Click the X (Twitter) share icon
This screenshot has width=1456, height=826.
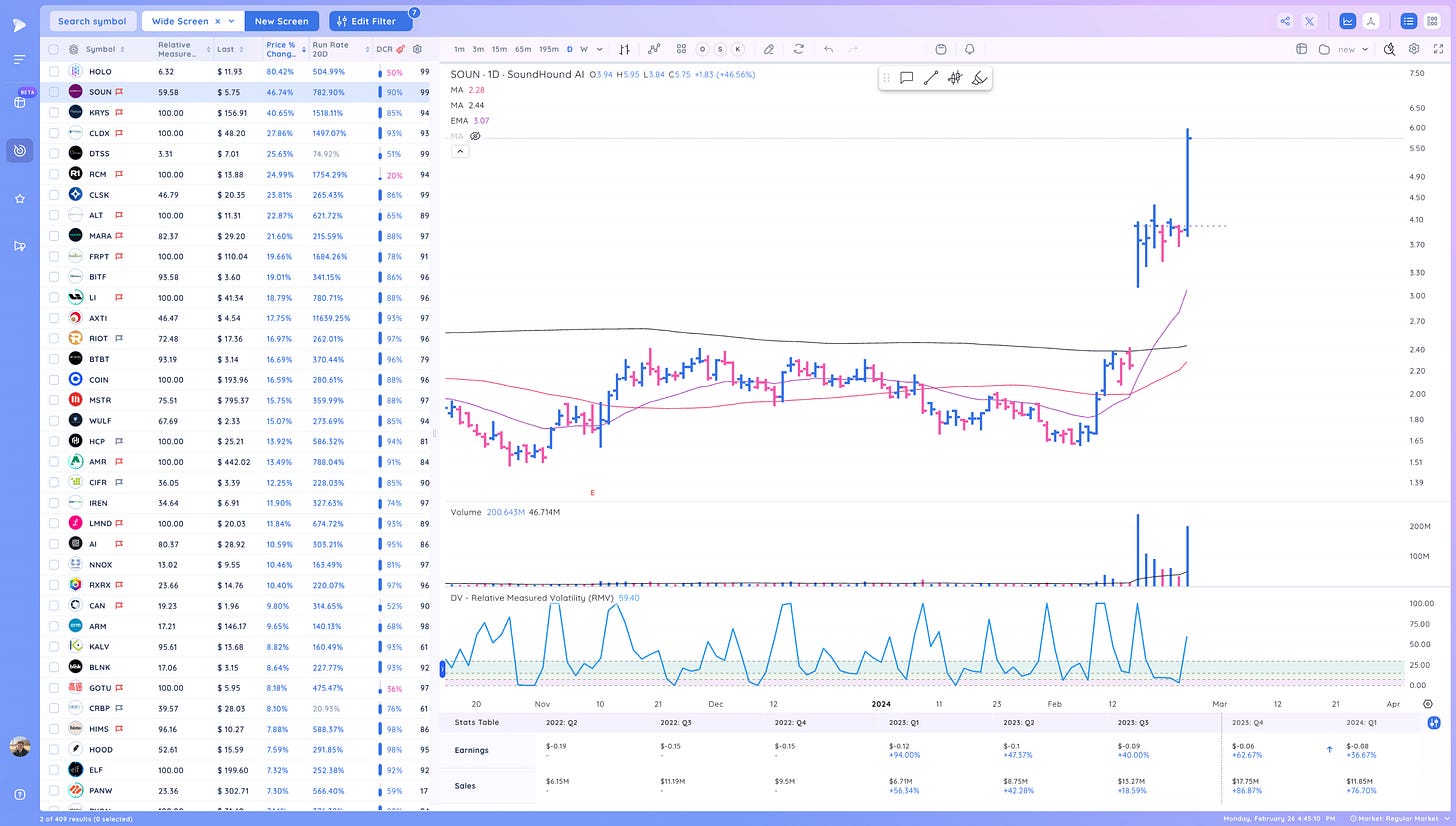1309,21
